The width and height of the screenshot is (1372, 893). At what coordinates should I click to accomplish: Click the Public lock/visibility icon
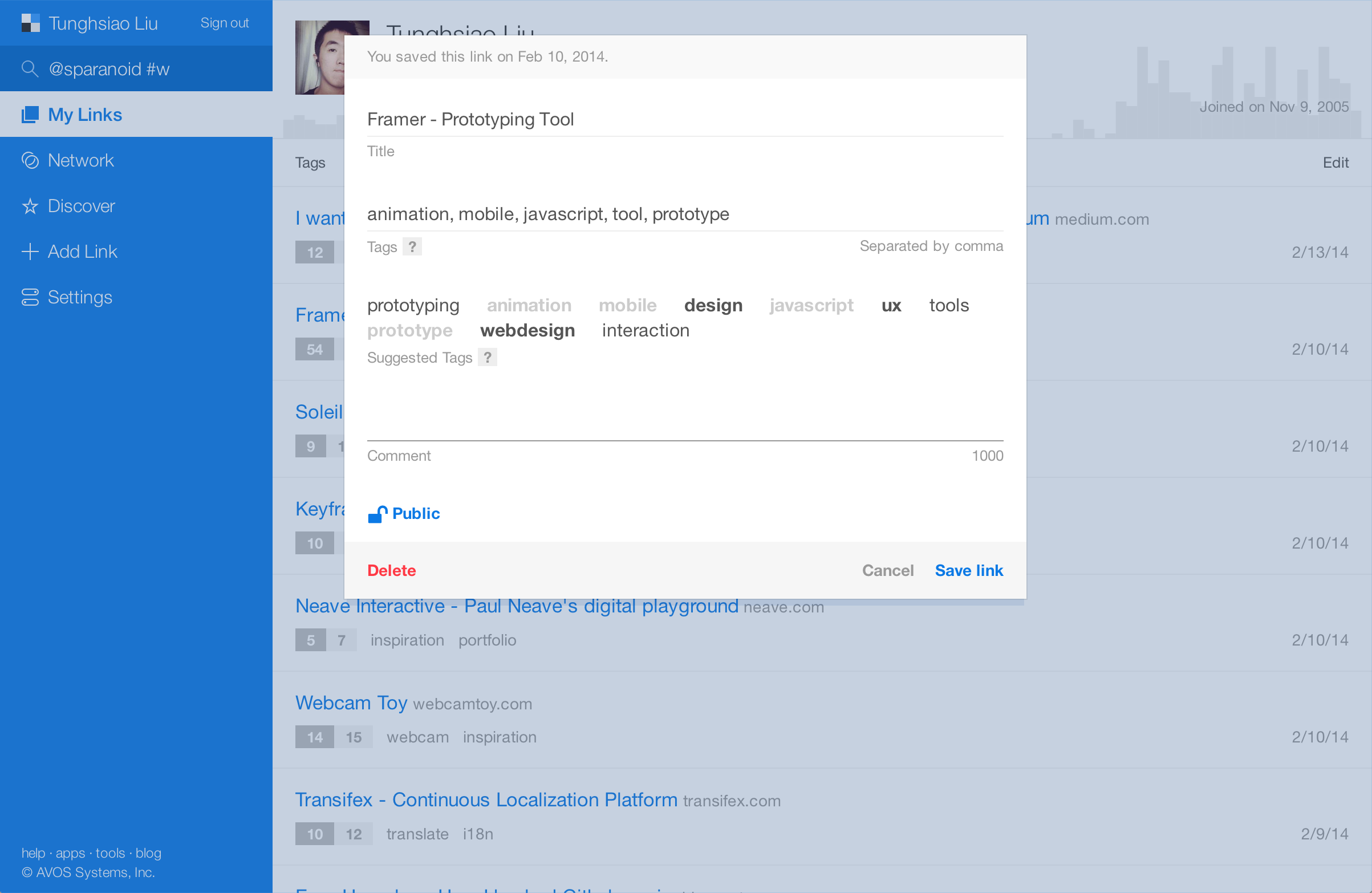(377, 512)
